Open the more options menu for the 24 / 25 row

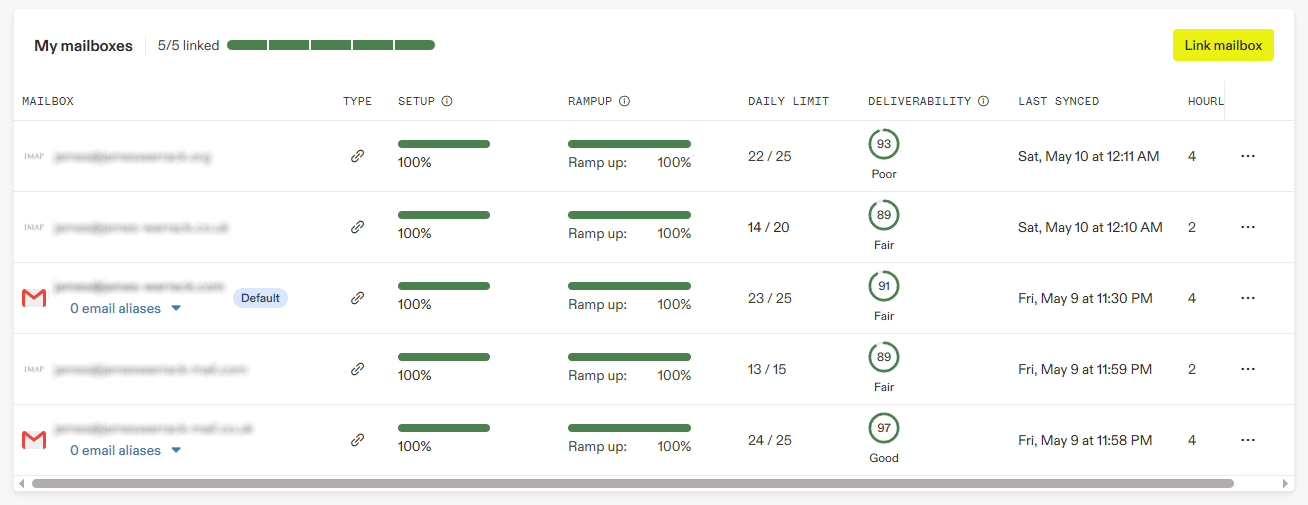1247,440
